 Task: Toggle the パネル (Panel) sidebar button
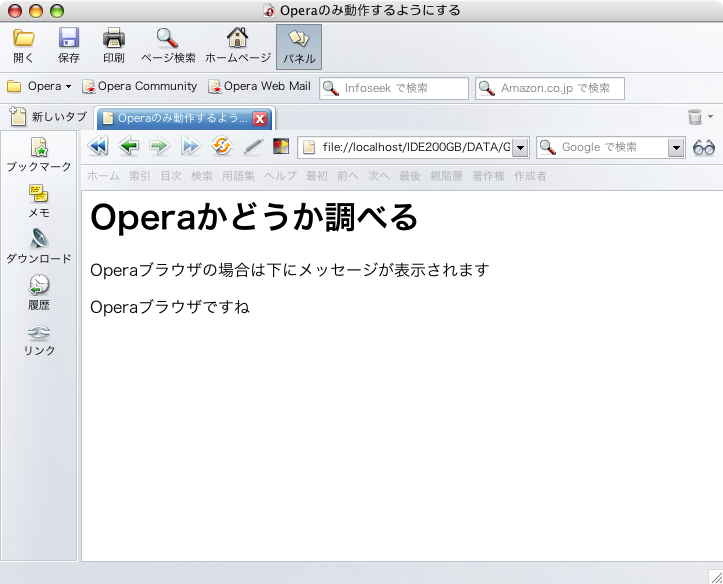click(x=299, y=40)
